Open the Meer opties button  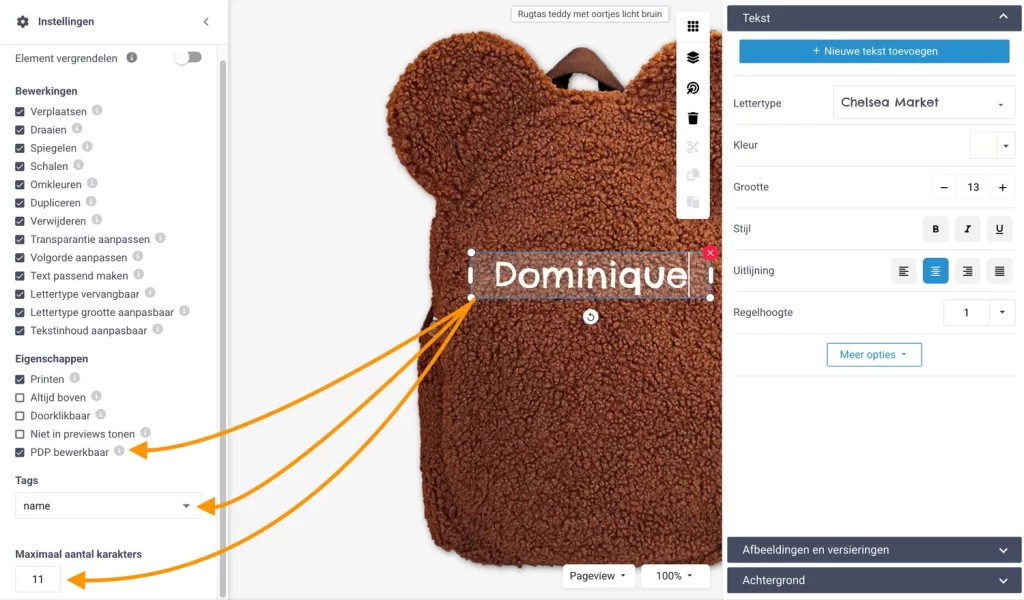[874, 354]
